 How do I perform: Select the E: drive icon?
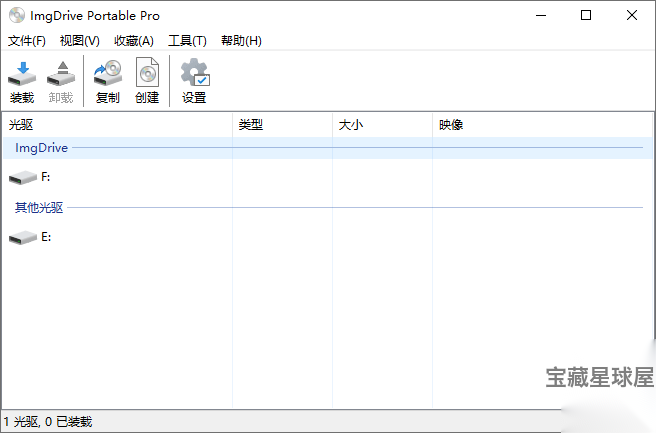(23, 238)
